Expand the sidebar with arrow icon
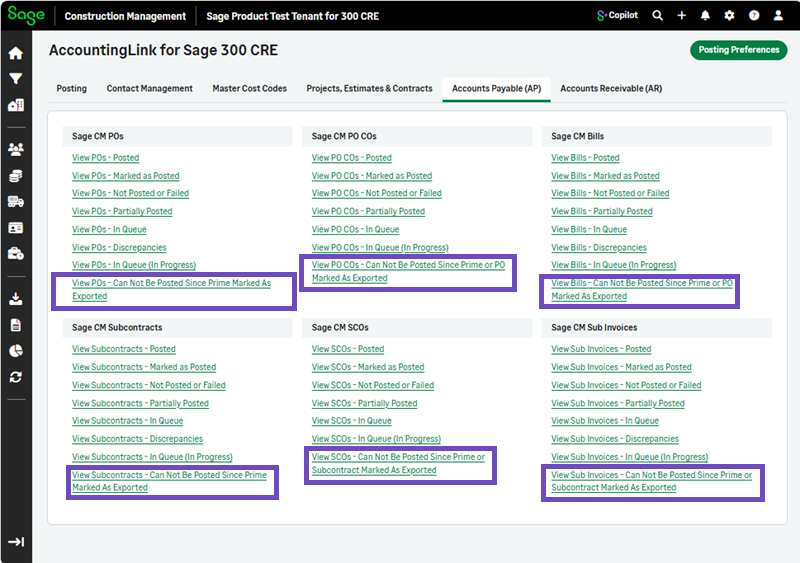This screenshot has width=800, height=563. (16, 542)
